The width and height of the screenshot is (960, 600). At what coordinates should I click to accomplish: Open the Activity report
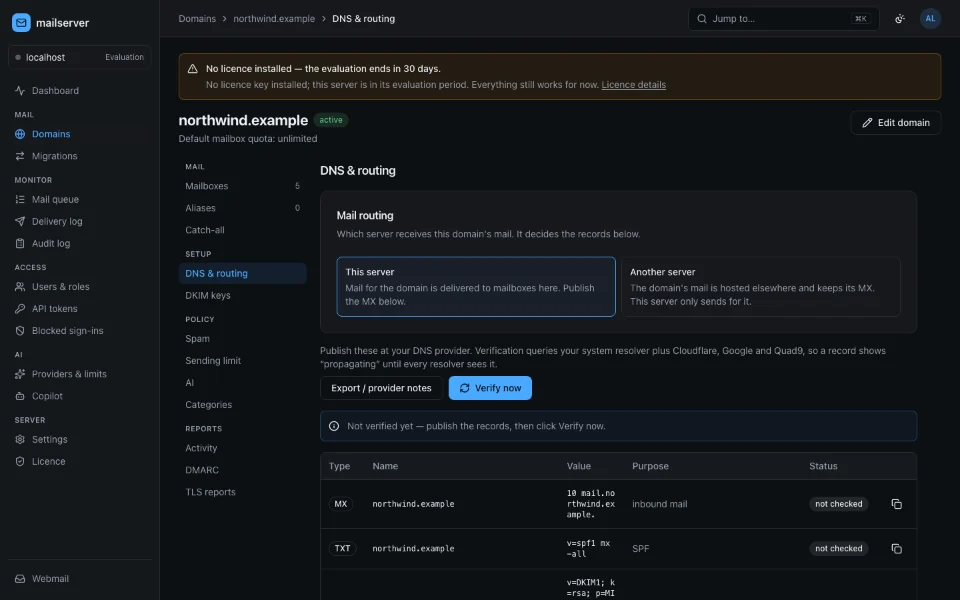(x=242, y=449)
